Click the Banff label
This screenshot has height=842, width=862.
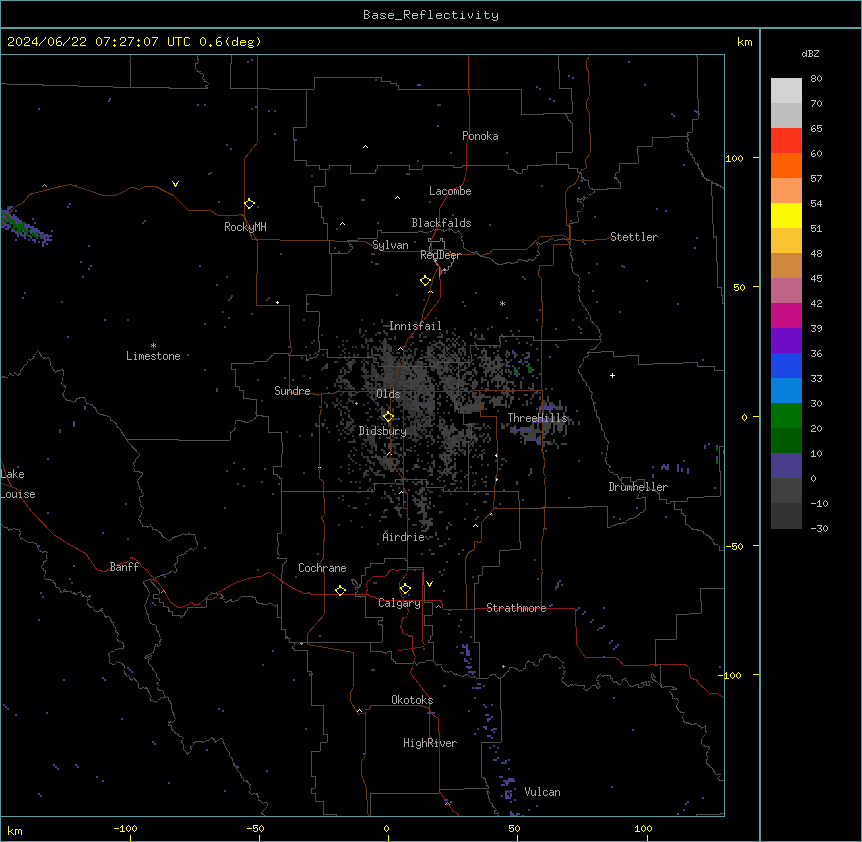(x=124, y=567)
